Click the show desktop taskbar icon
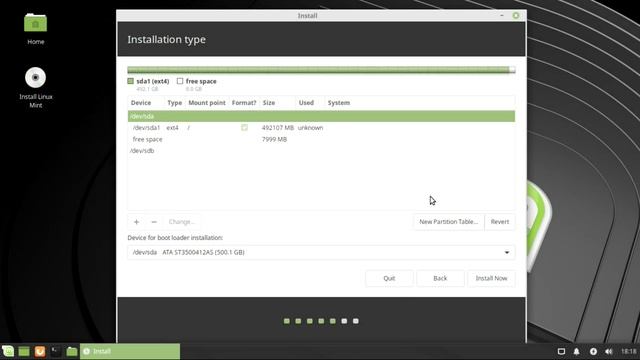The image size is (640, 360). pos(24,351)
